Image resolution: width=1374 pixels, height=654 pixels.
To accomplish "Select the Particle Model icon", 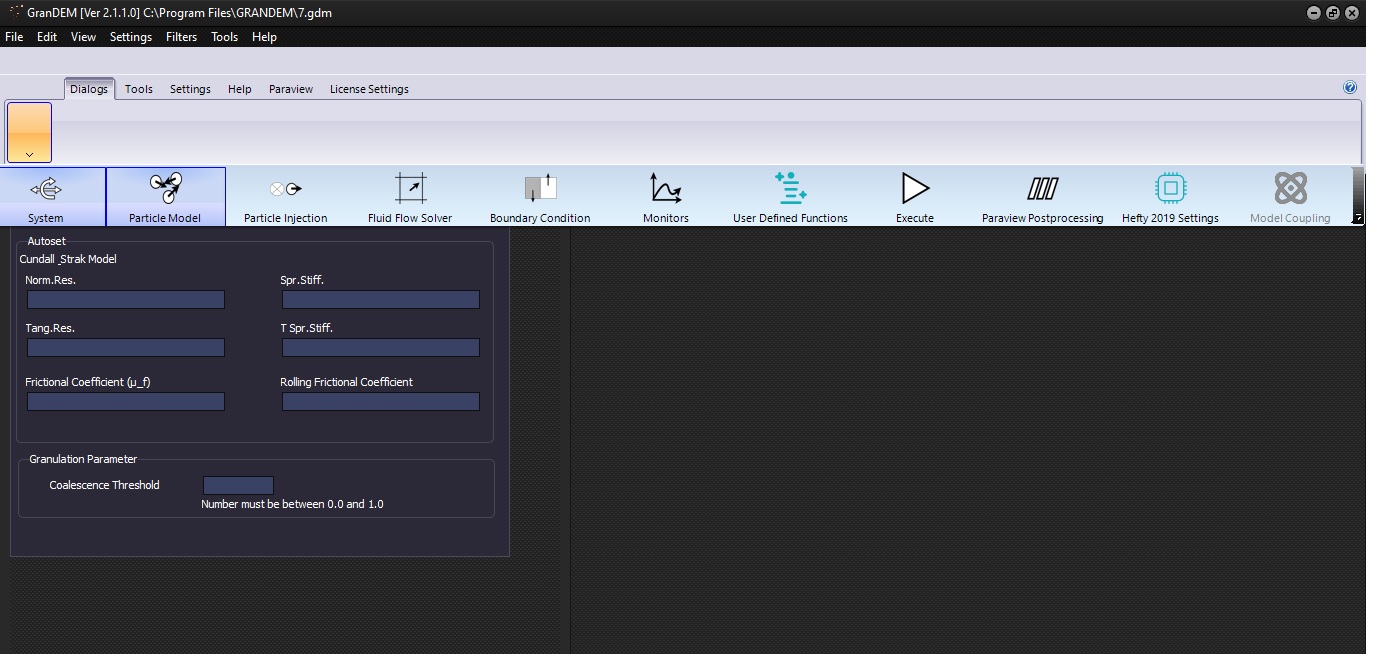I will click(165, 188).
